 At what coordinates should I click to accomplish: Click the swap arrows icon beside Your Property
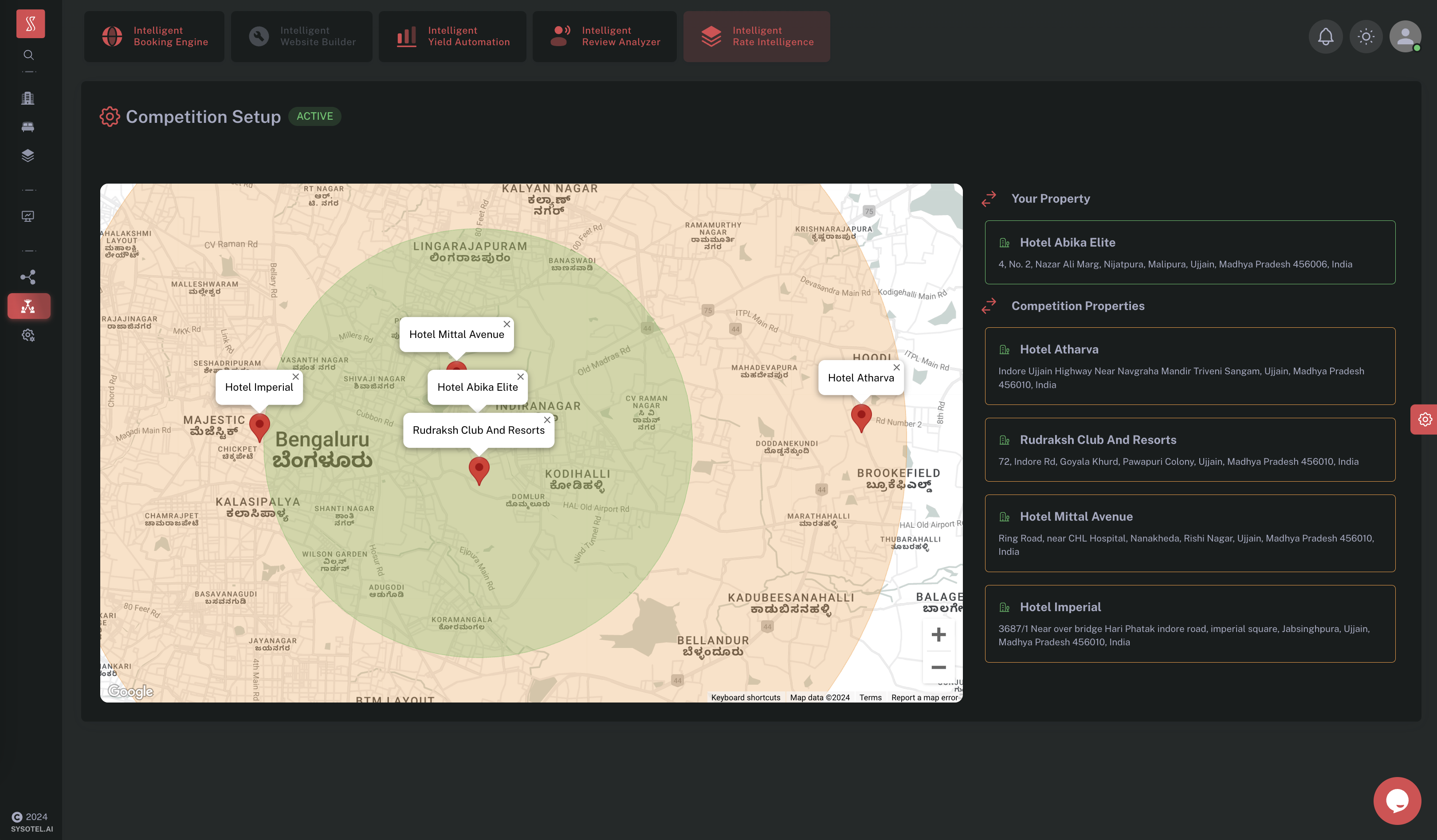click(x=989, y=198)
